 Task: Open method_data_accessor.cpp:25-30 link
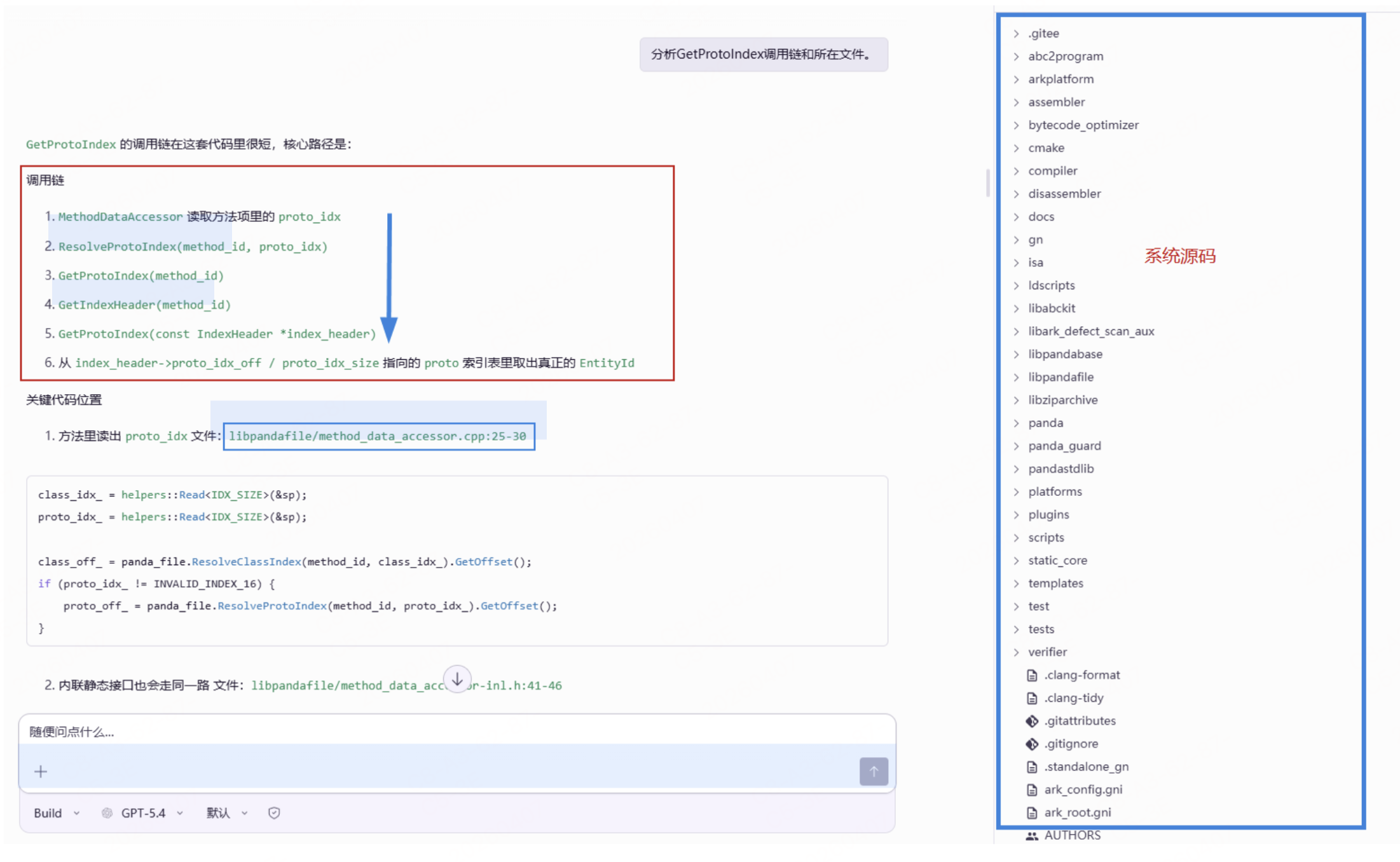click(x=378, y=436)
